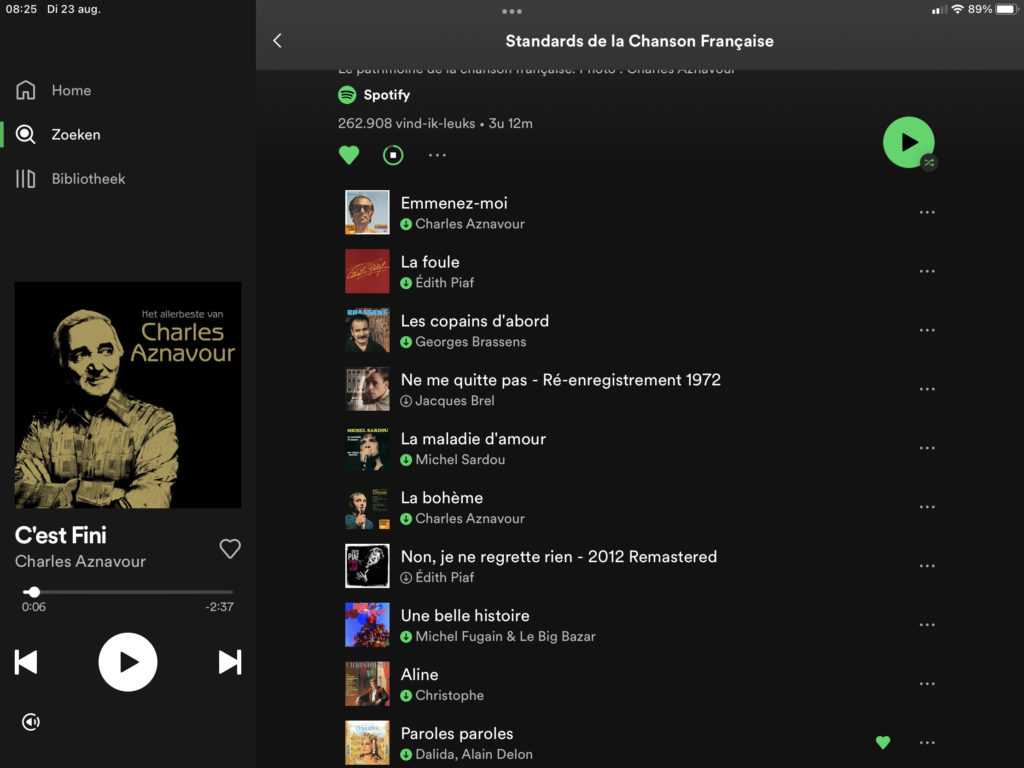Play La foule by Édith Piaf
This screenshot has width=1024, height=768.
[x=640, y=271]
